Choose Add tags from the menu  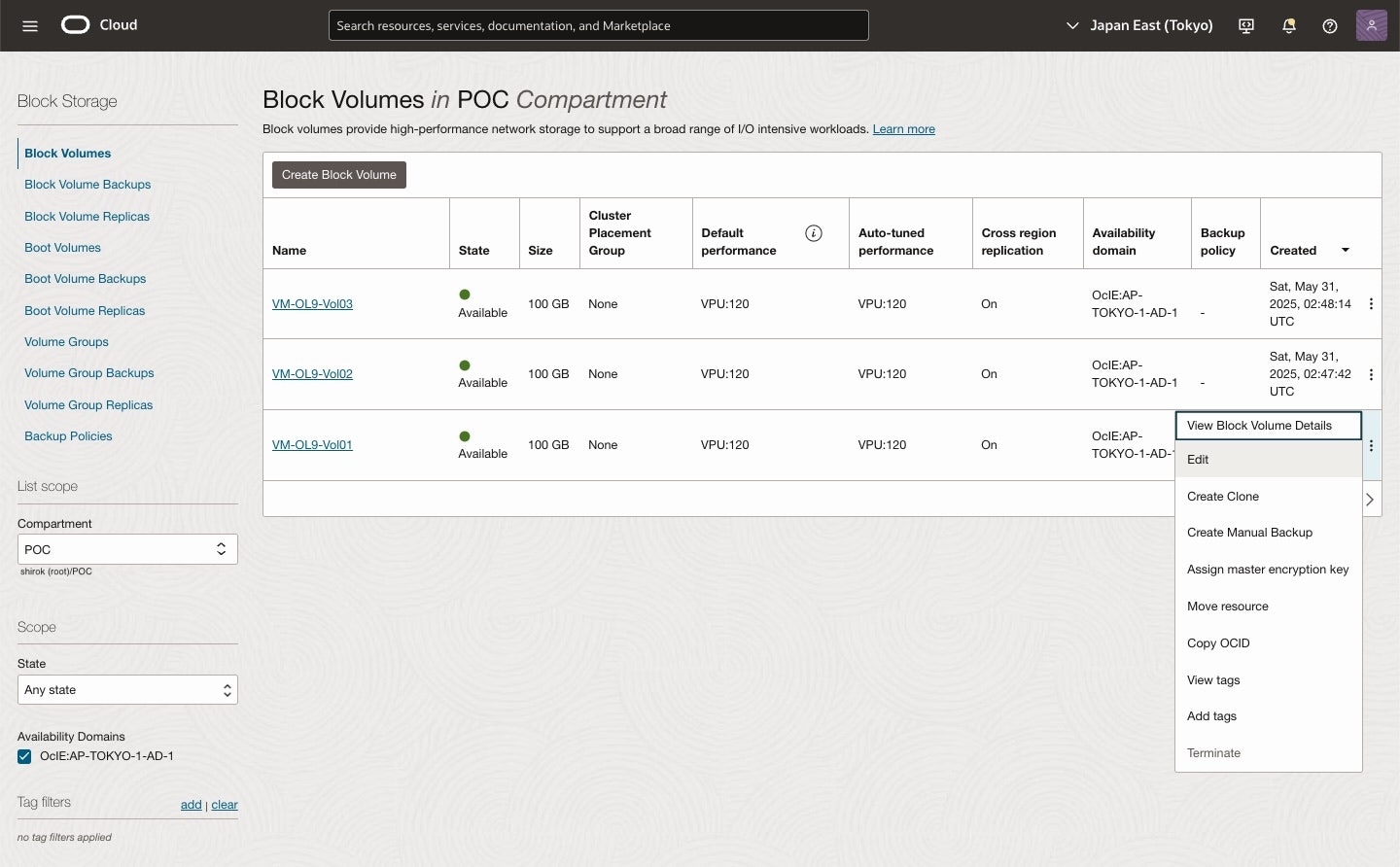[x=1269, y=716]
